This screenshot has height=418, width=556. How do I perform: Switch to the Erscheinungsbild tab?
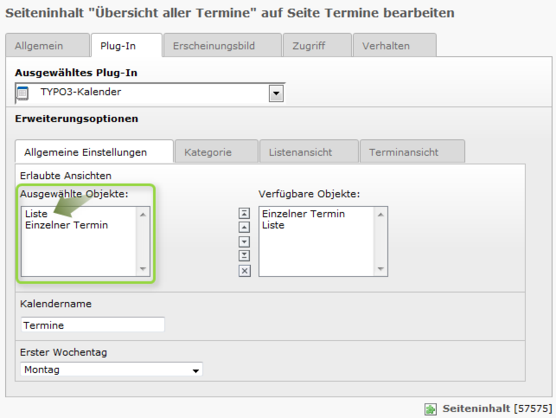click(222, 45)
